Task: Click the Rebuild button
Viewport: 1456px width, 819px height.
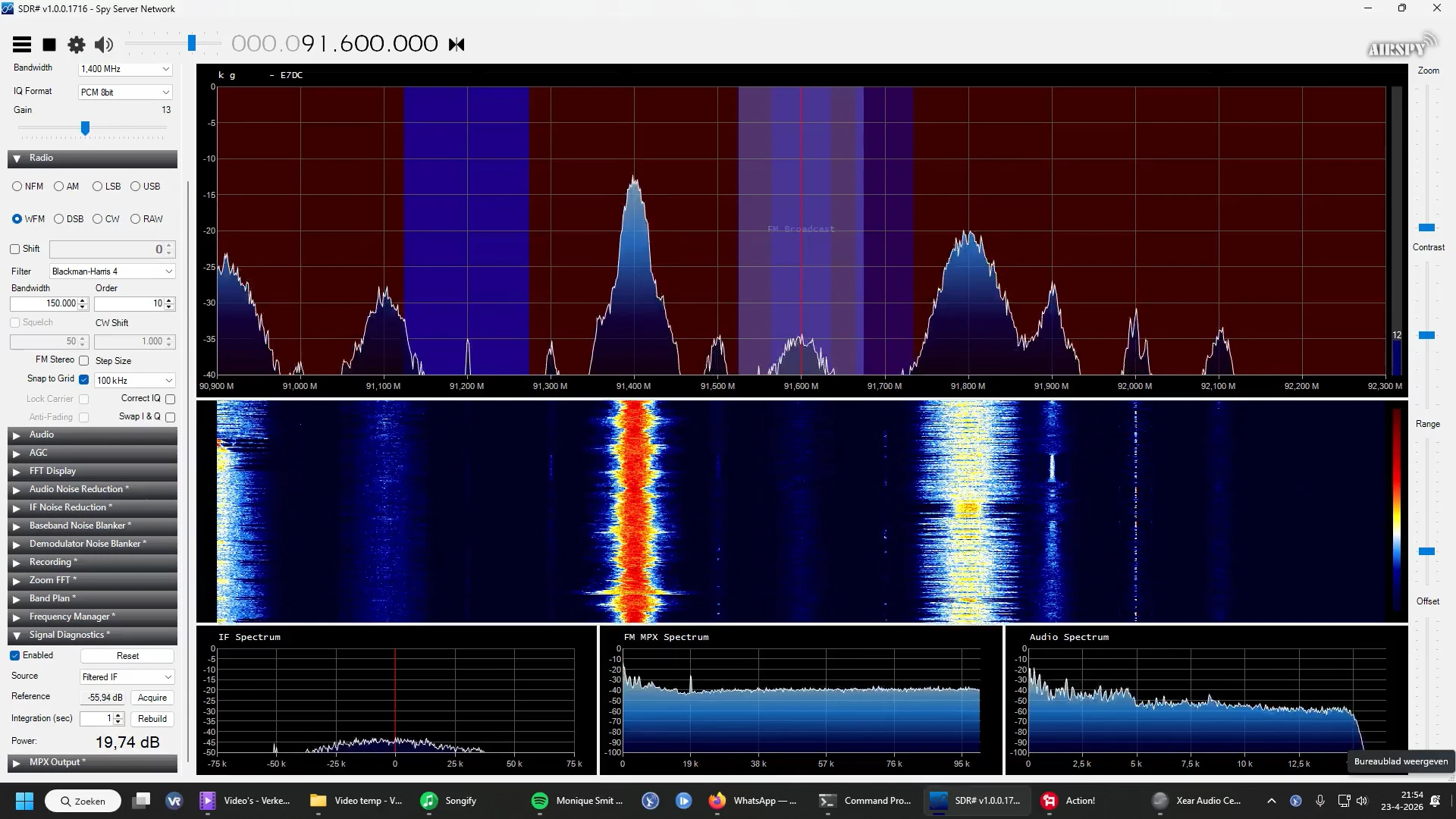Action: [152, 719]
